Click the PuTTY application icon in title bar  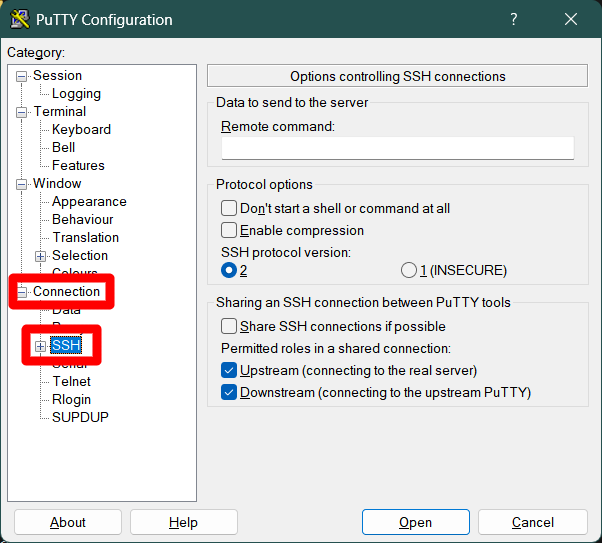click(20, 19)
